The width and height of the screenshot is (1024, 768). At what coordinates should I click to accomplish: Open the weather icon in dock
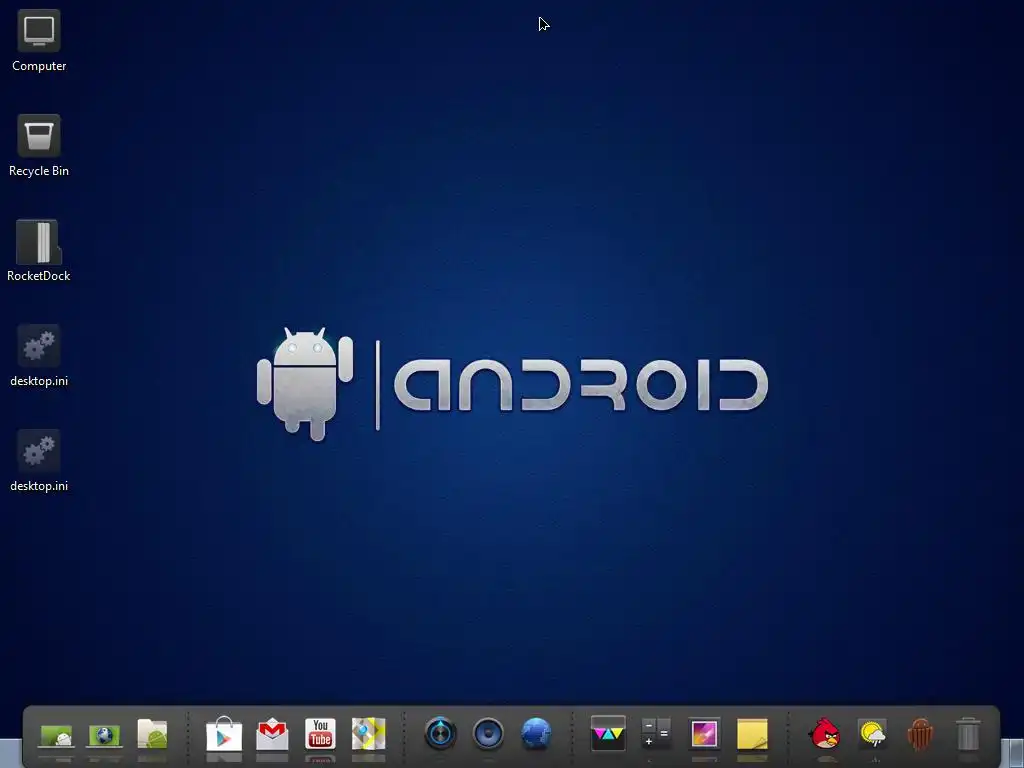coord(872,733)
